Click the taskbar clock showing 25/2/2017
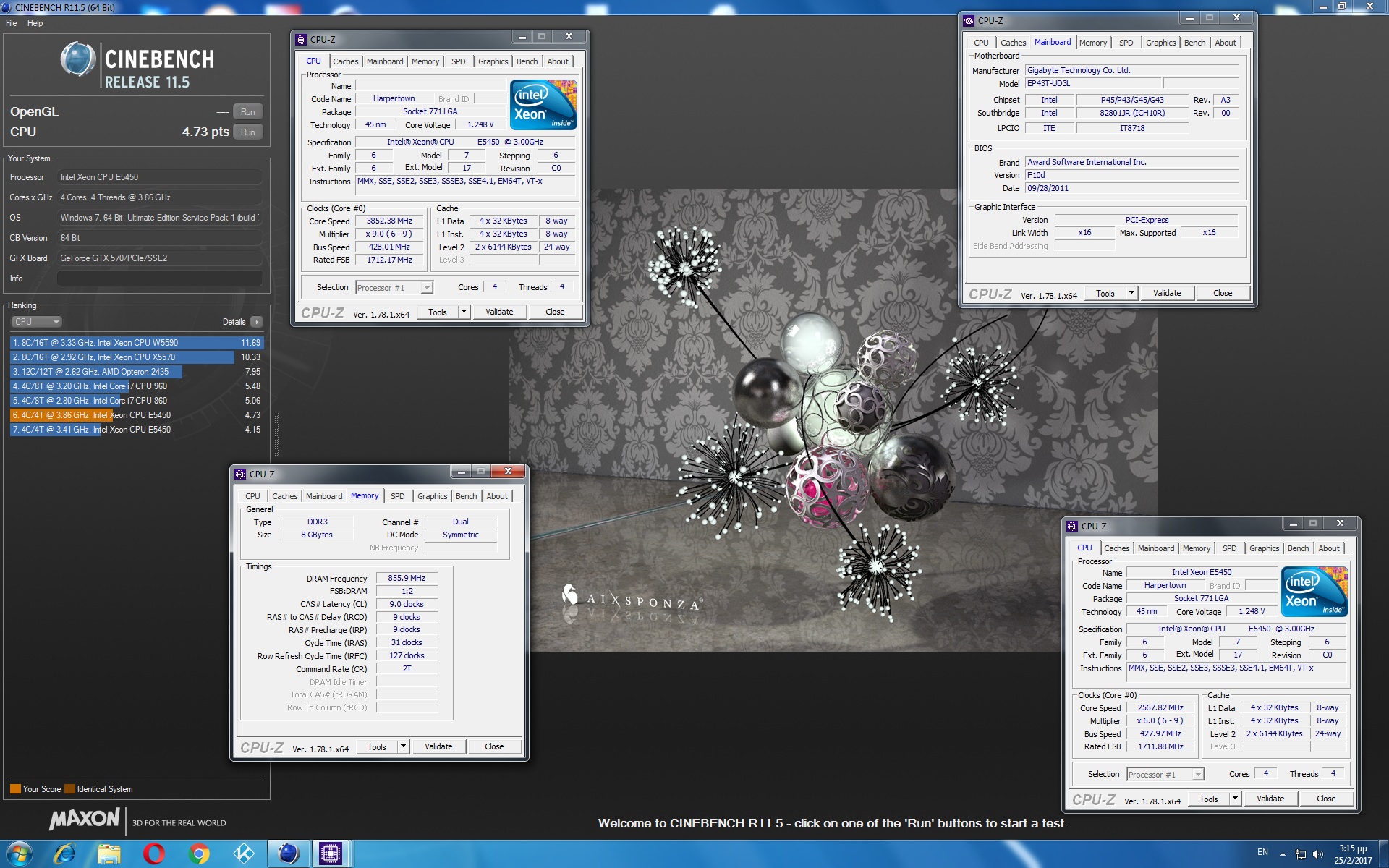 (x=1353, y=854)
